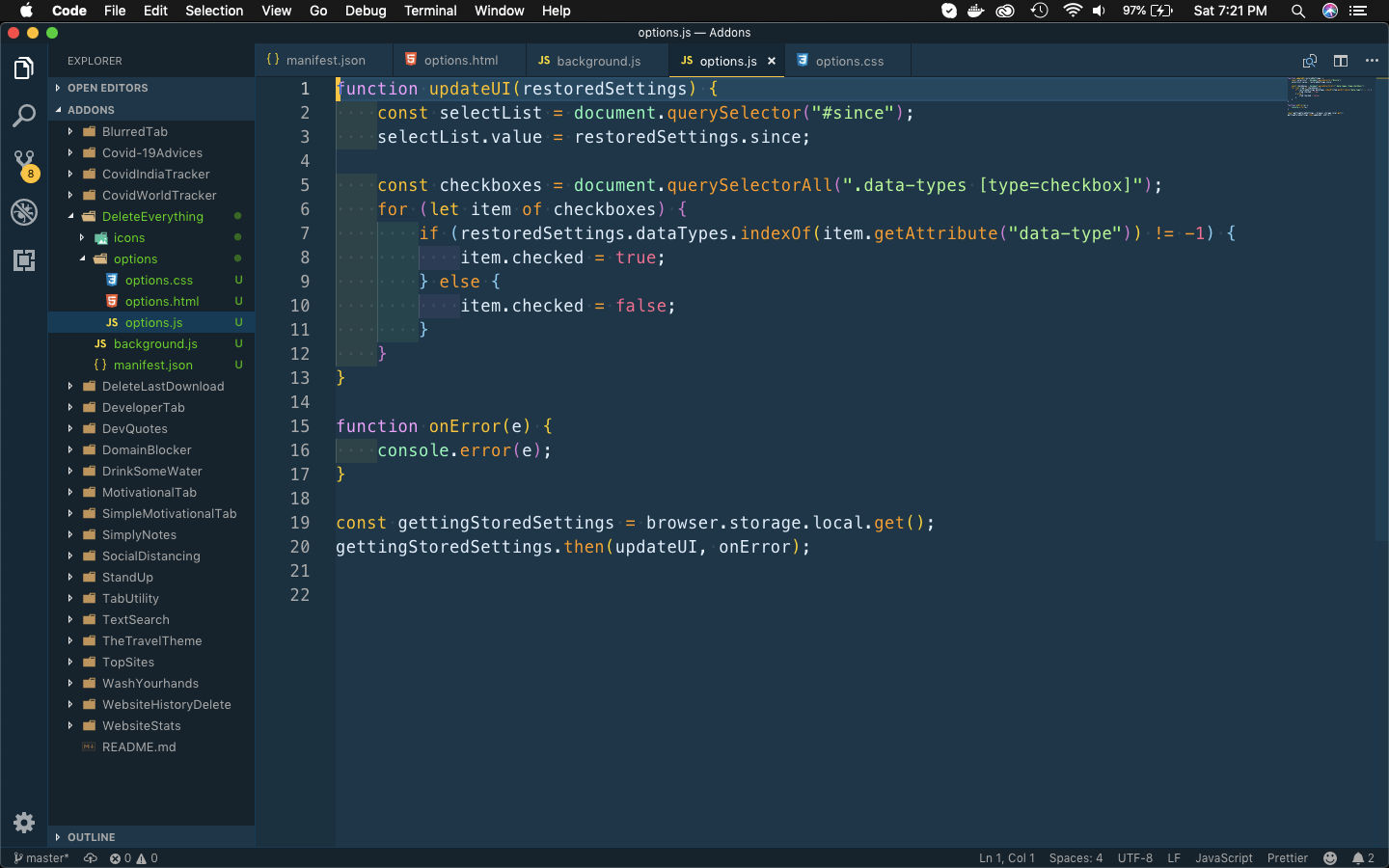Change indentation via Spaces: 4
1389x868 pixels.
tap(1076, 858)
